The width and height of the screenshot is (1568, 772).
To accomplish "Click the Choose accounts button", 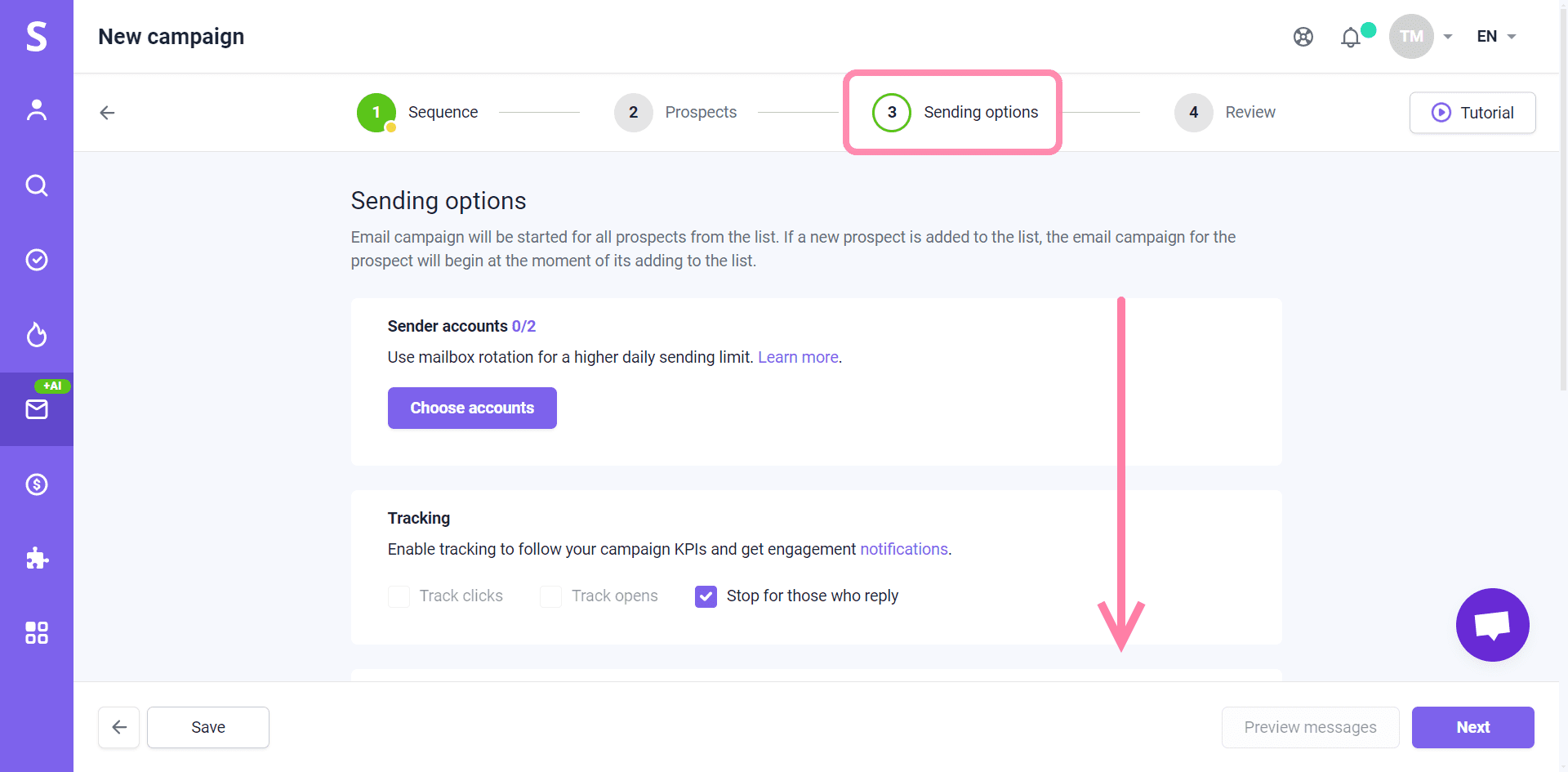I will 472,408.
